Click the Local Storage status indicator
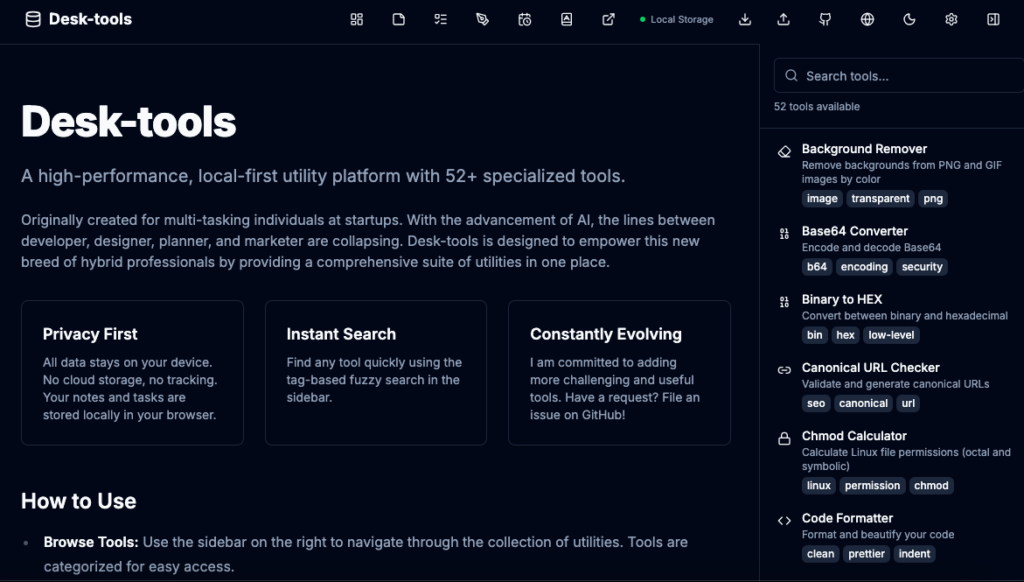 677,19
